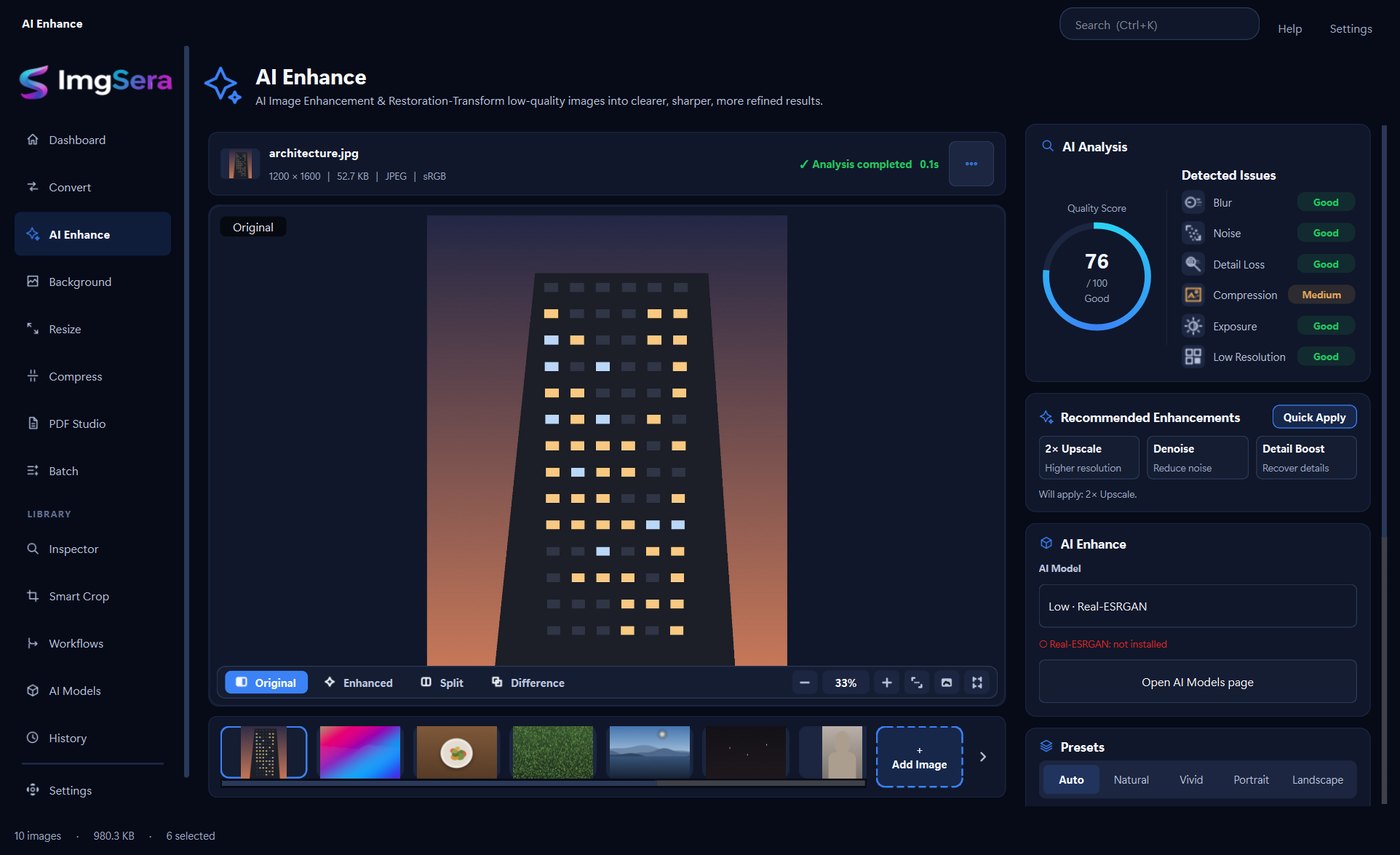Go to Resize in sidebar
The image size is (1400, 855).
(x=92, y=329)
